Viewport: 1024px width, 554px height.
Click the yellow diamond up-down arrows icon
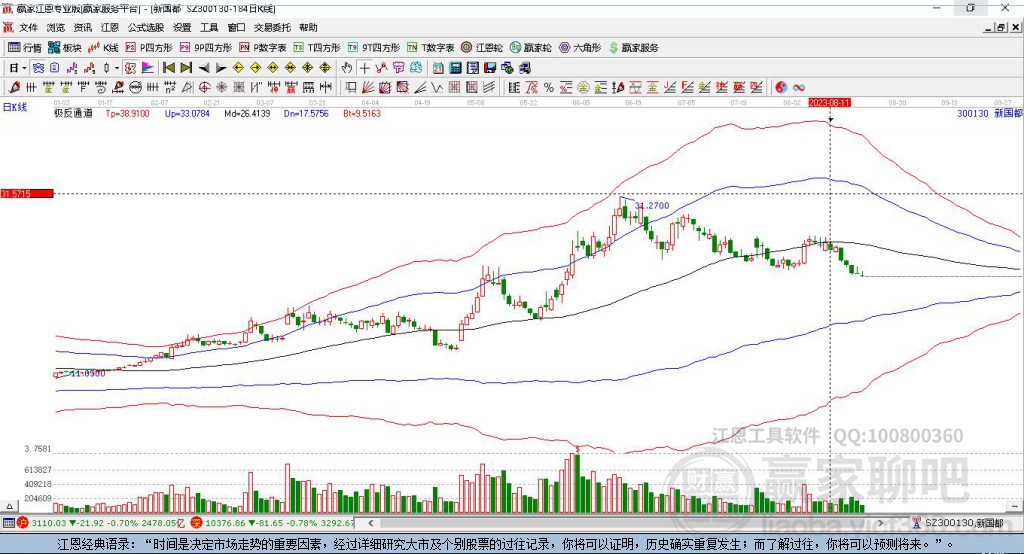(x=325, y=68)
